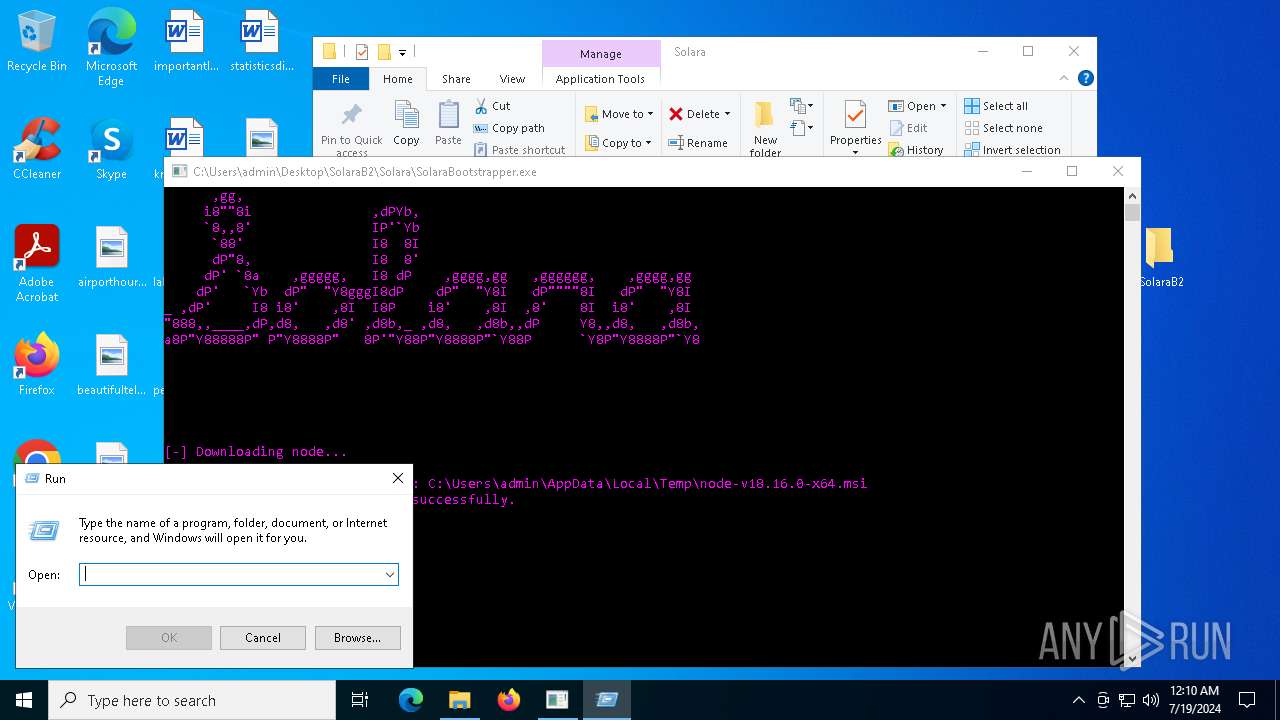The height and width of the screenshot is (720, 1280).
Task: Click Copy path in ribbon
Action: (x=509, y=128)
